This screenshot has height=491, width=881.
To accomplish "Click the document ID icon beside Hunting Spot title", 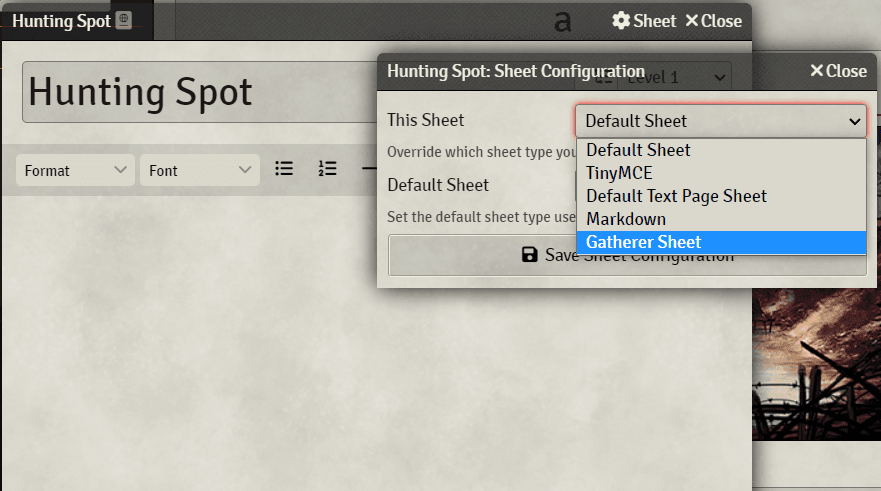I will [x=123, y=20].
